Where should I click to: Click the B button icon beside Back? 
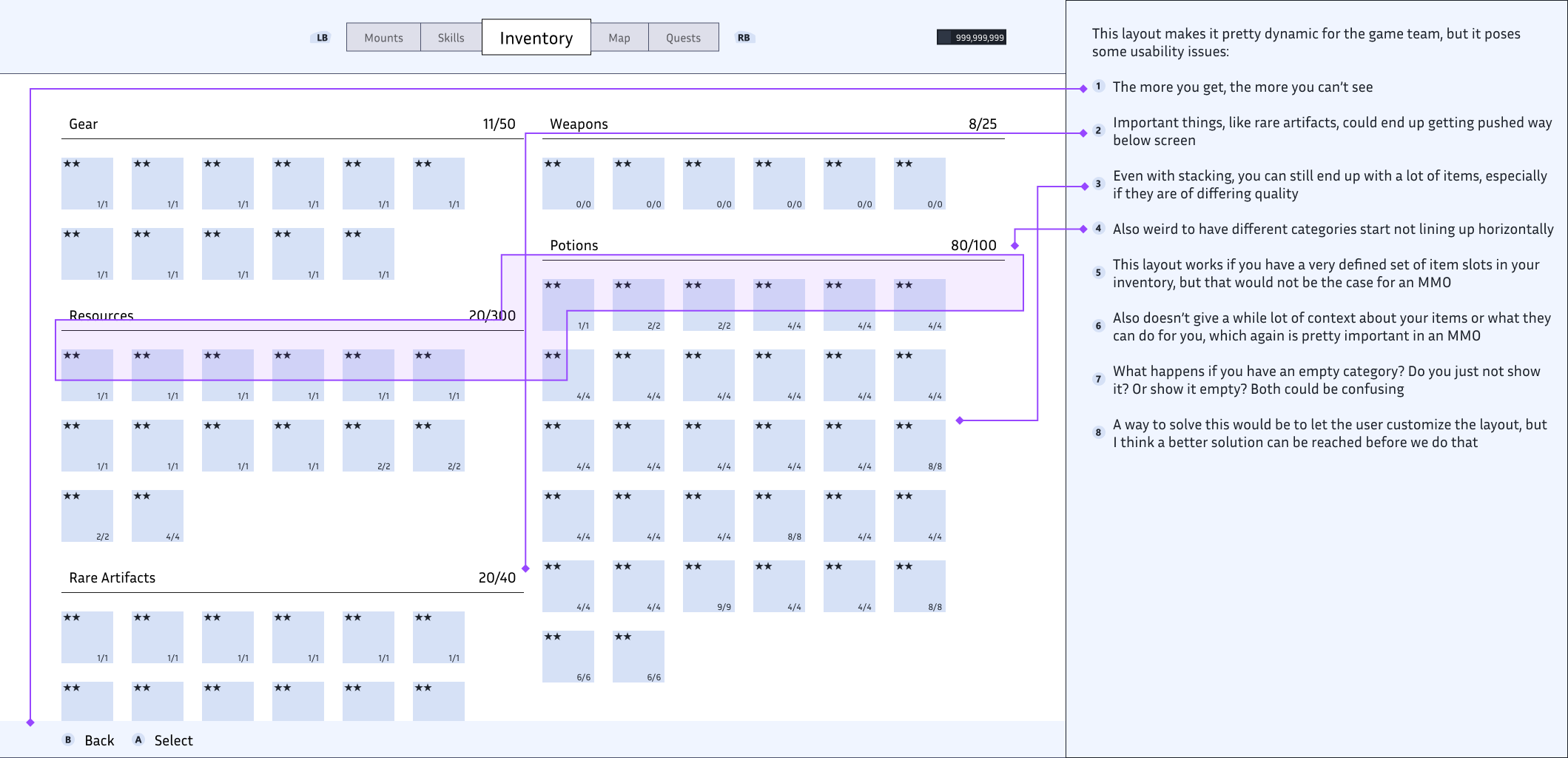point(68,739)
